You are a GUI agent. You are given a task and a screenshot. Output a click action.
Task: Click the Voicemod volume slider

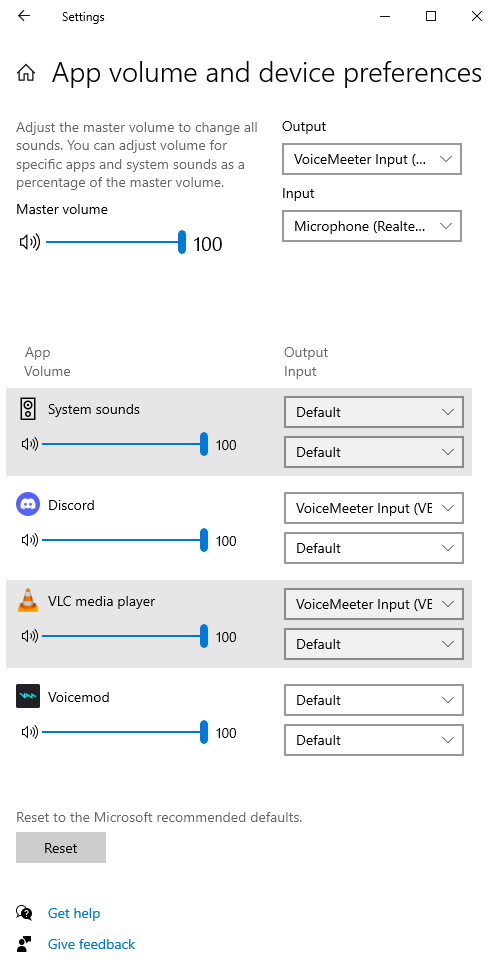click(125, 732)
